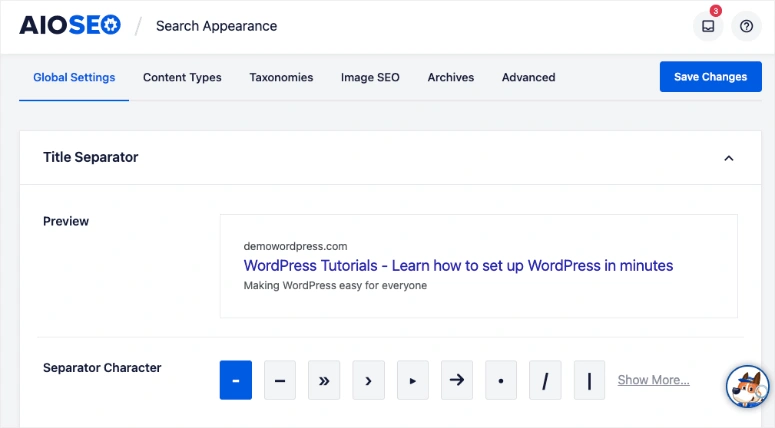The width and height of the screenshot is (775, 428).
Task: Open the mascot chat helper icon
Action: [x=748, y=385]
